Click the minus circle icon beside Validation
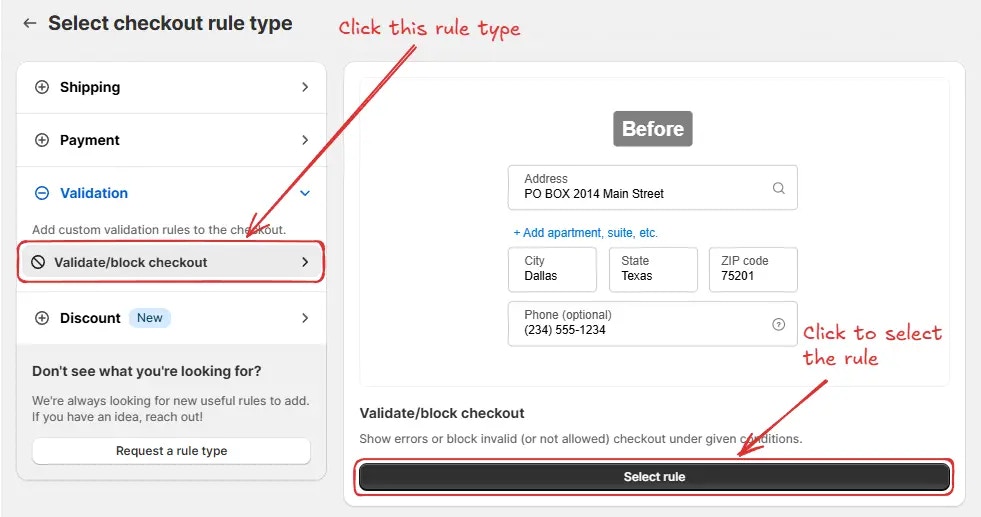Viewport: 981px width, 517px height. (x=42, y=193)
